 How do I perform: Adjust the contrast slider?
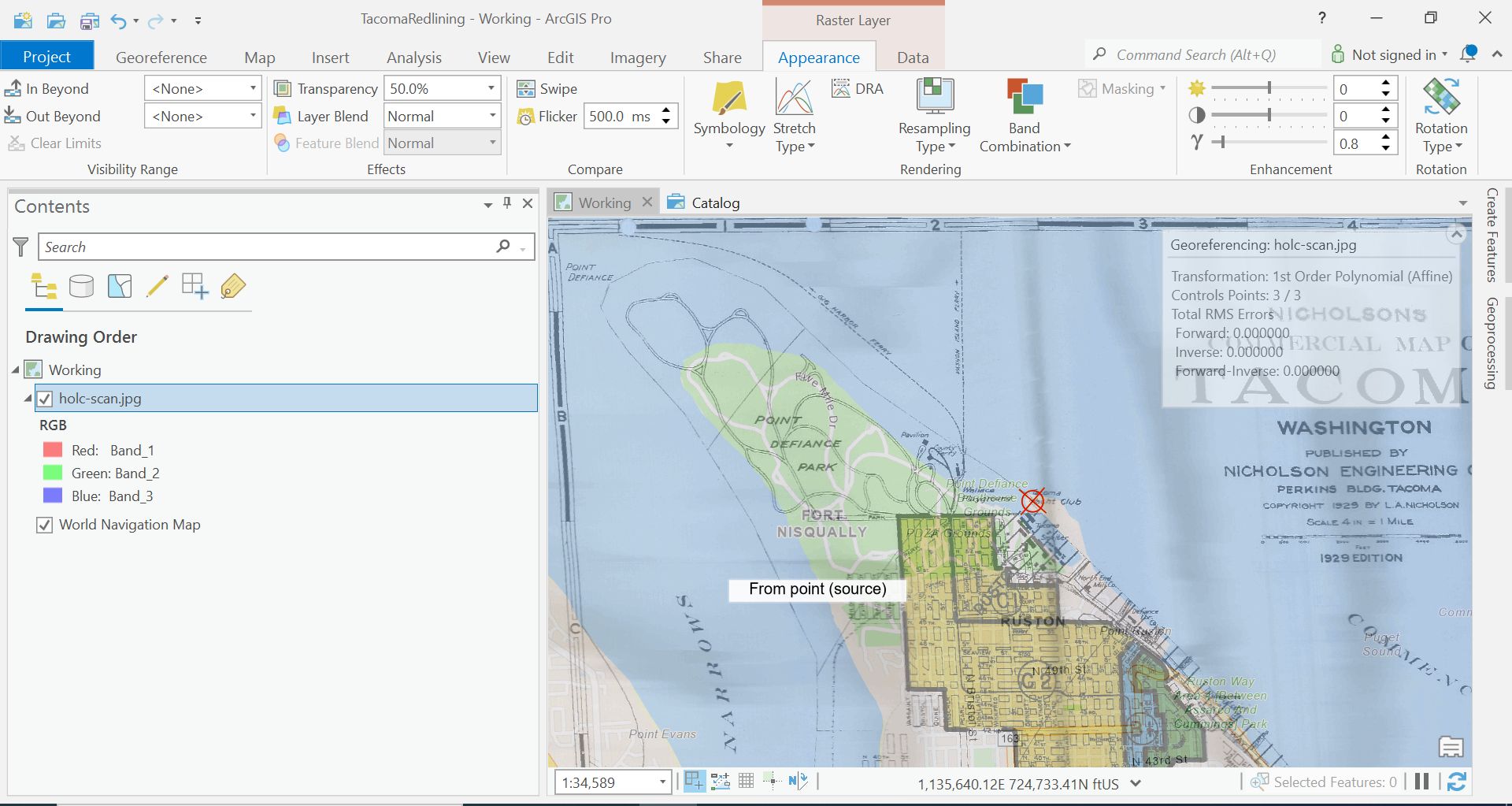coord(1269,115)
